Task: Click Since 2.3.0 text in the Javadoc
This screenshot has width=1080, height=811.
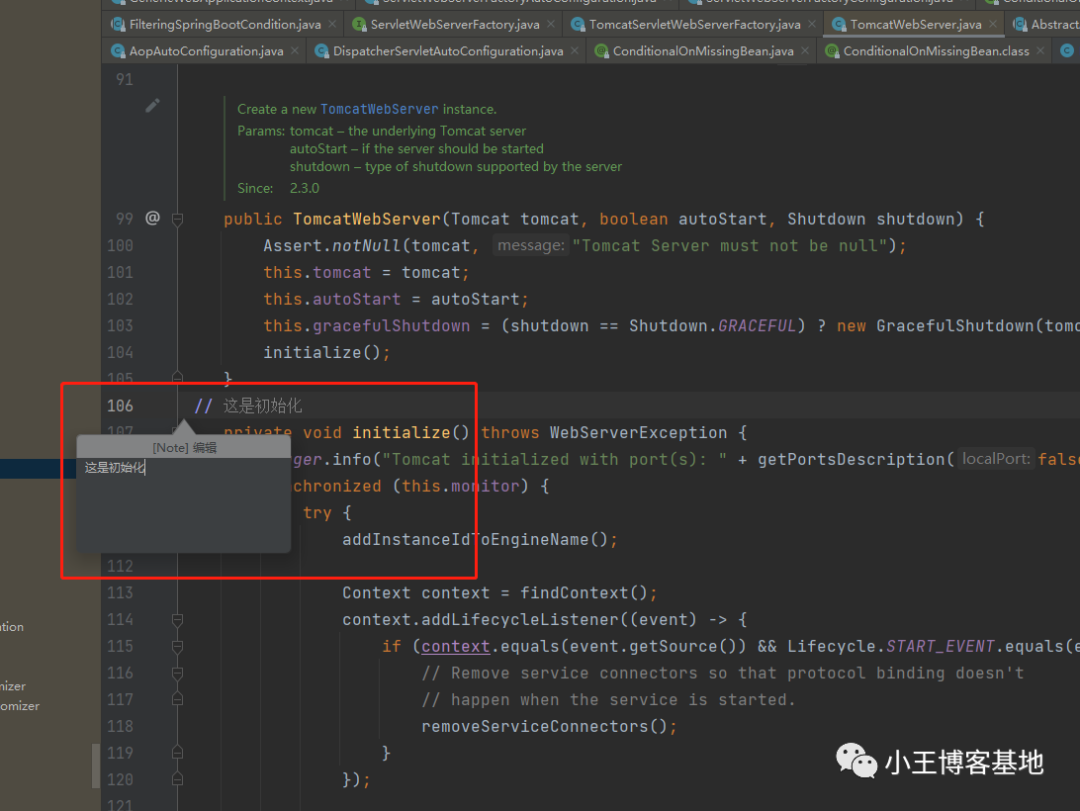Action: 278,188
